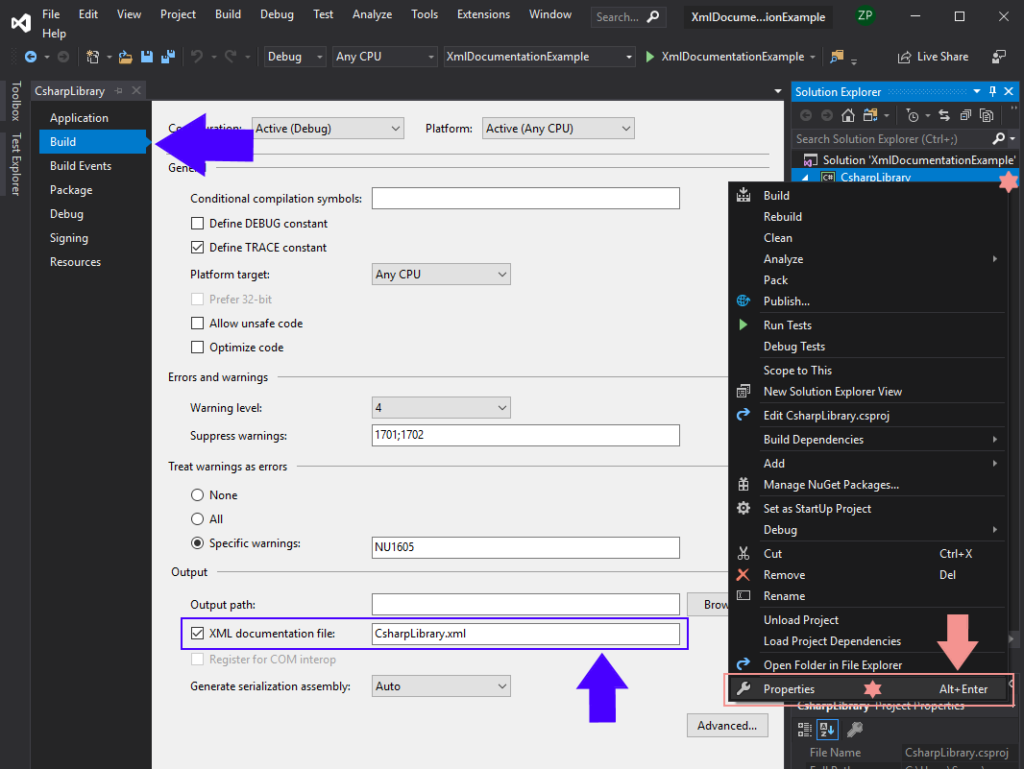Click the Find in Files toolbar icon
Viewport: 1024px width, 769px height.
pyautogui.click(x=837, y=57)
